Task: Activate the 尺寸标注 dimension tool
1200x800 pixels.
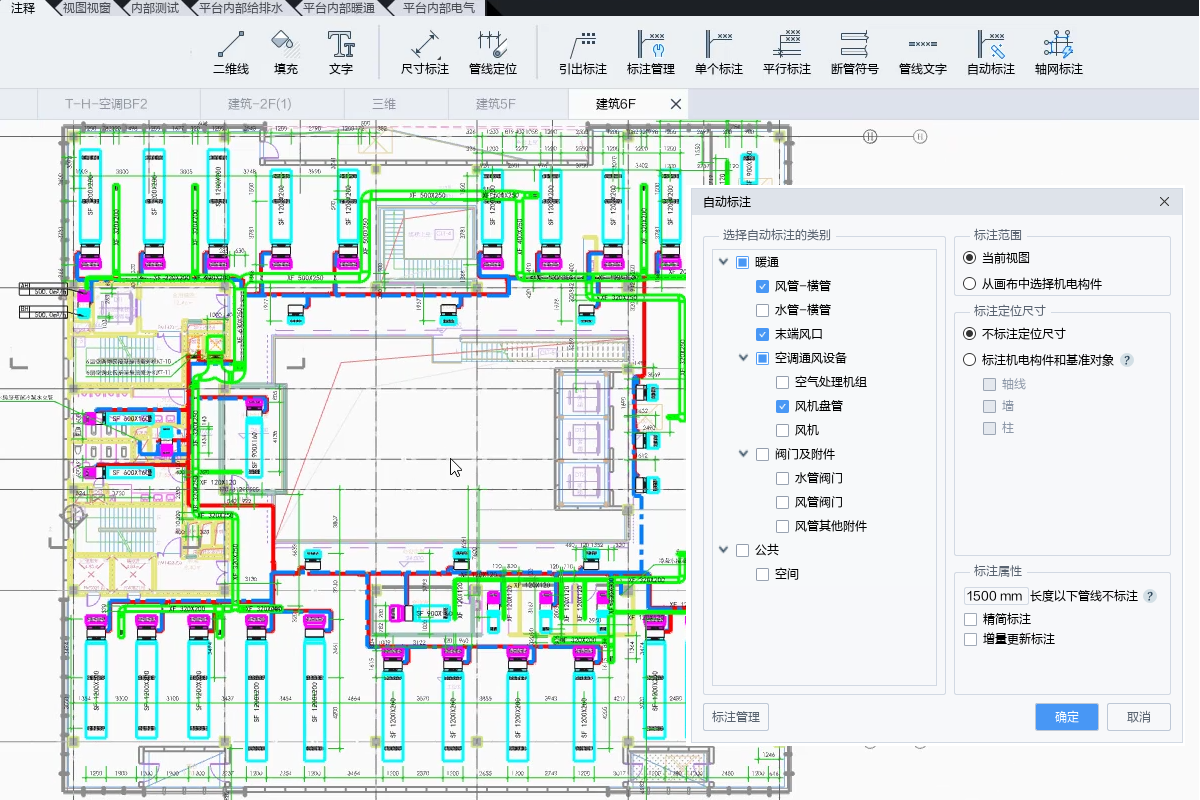Action: pyautogui.click(x=425, y=53)
